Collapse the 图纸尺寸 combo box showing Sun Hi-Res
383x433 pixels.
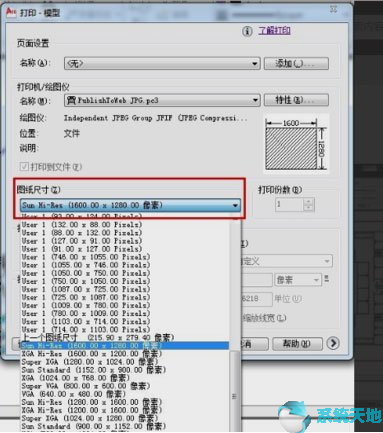pyautogui.click(x=130, y=205)
